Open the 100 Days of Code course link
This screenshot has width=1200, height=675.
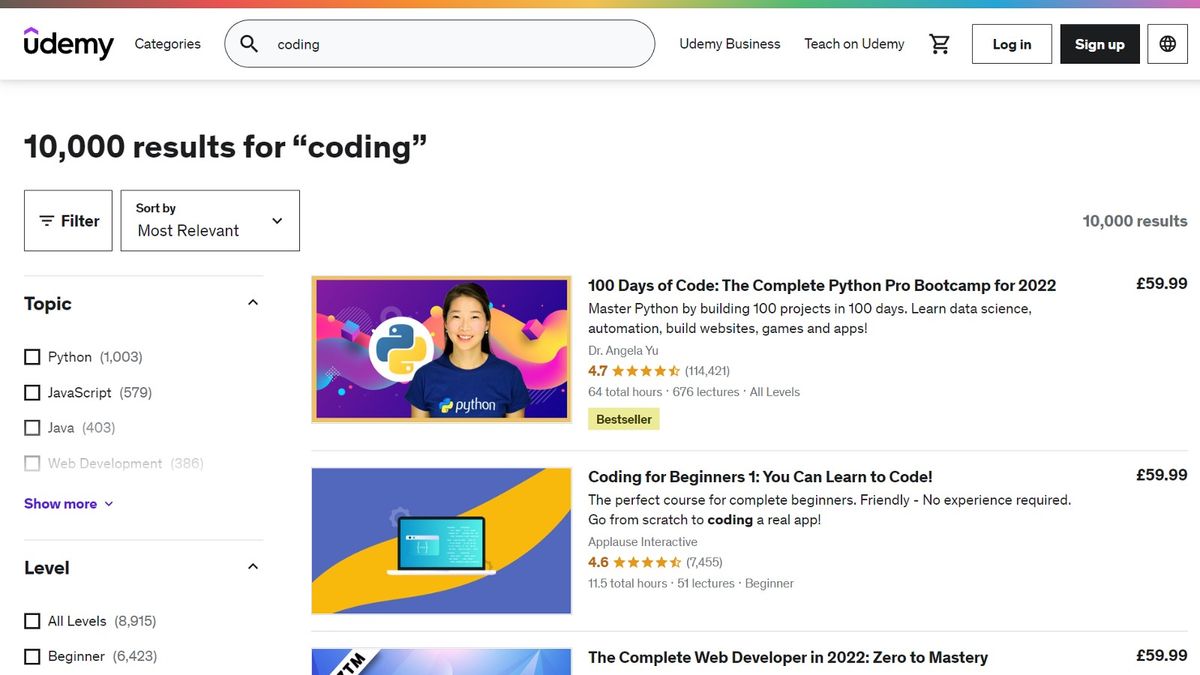click(x=821, y=285)
